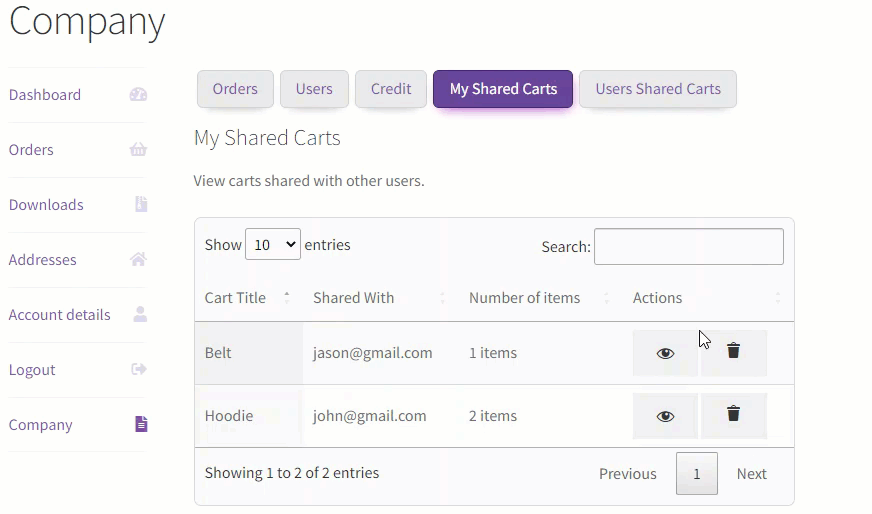
Task: Go to the Next page of entries
Action: click(751, 473)
